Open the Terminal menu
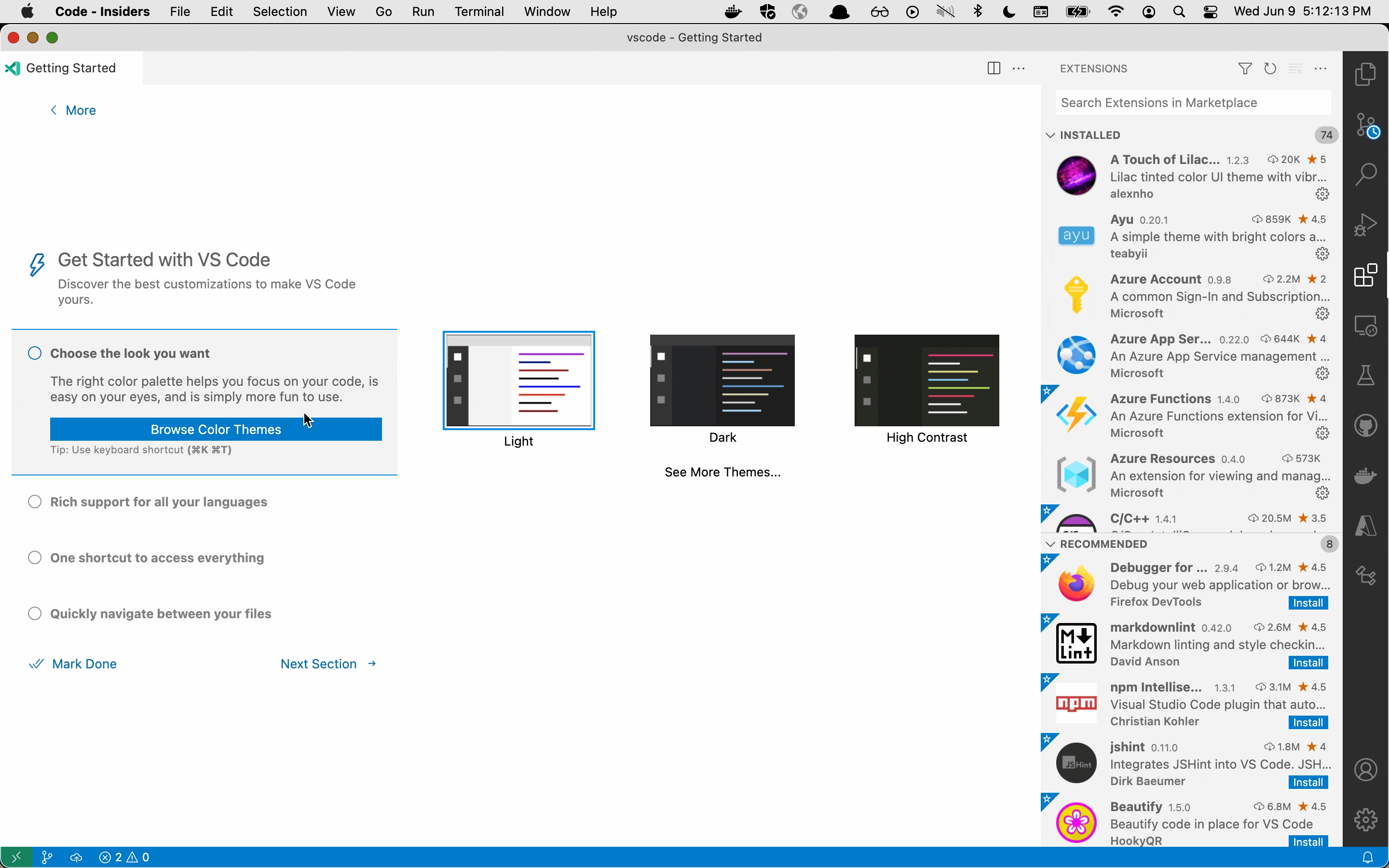Screen dimensions: 1389x868 [x=480, y=12]
